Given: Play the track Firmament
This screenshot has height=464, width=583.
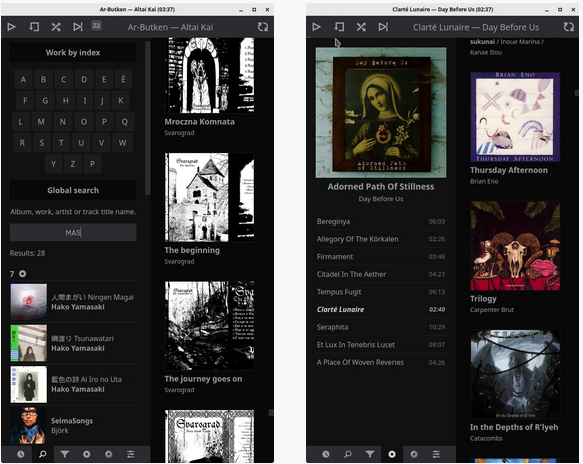Looking at the screenshot, I should 381,257.
